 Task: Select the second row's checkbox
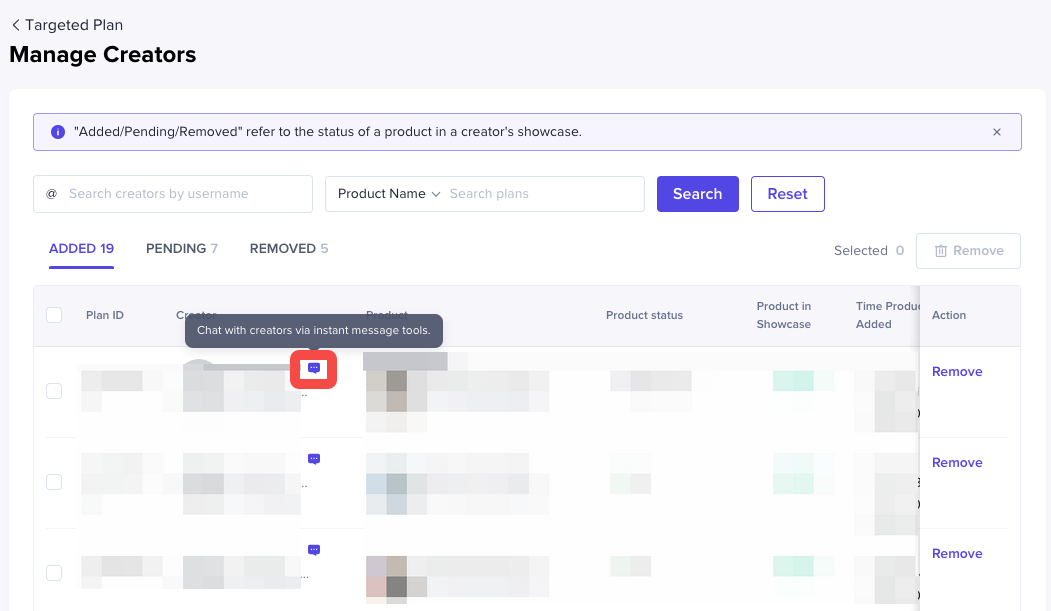[54, 482]
